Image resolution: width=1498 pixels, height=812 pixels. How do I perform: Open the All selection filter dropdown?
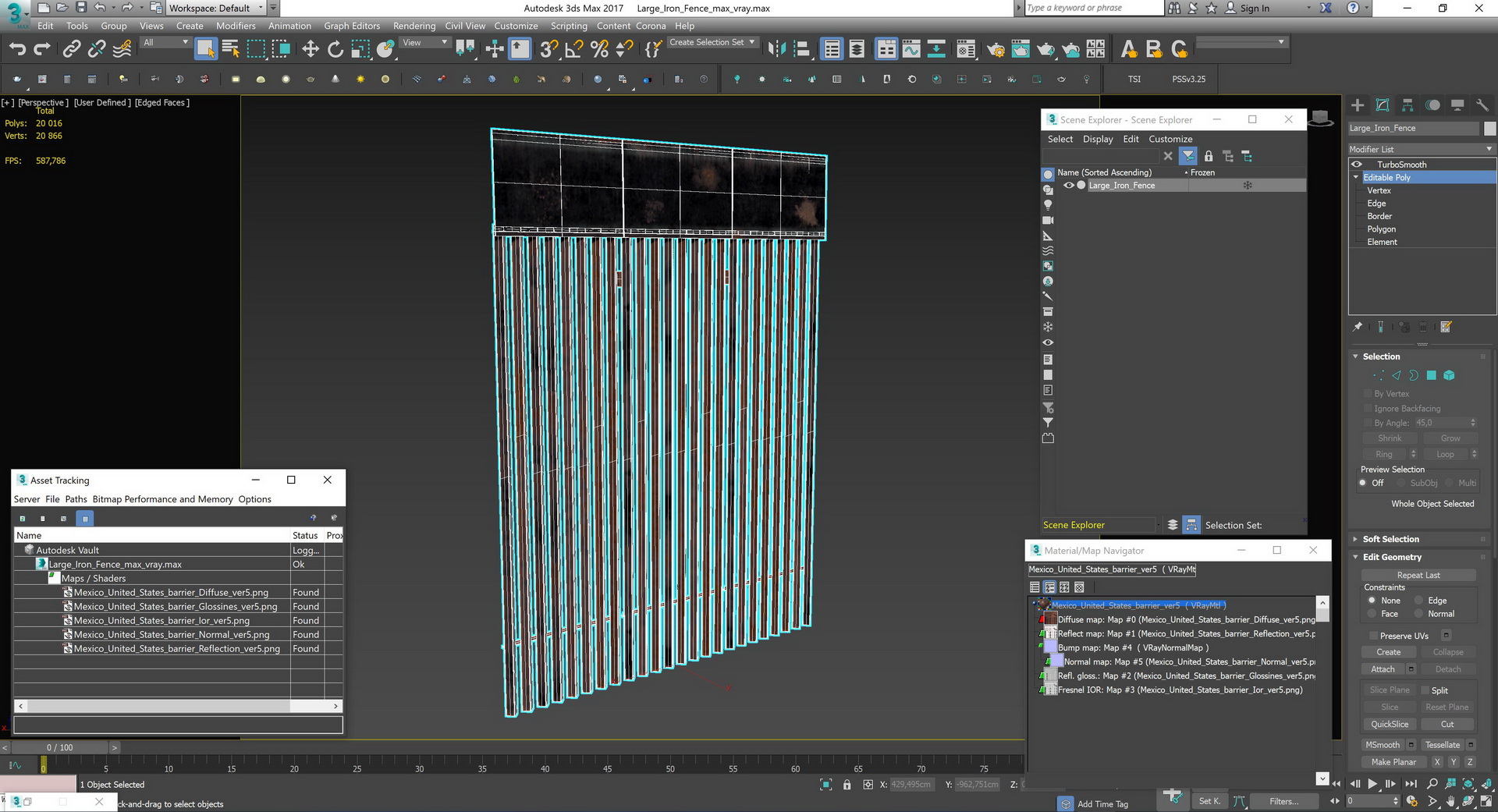pos(165,43)
